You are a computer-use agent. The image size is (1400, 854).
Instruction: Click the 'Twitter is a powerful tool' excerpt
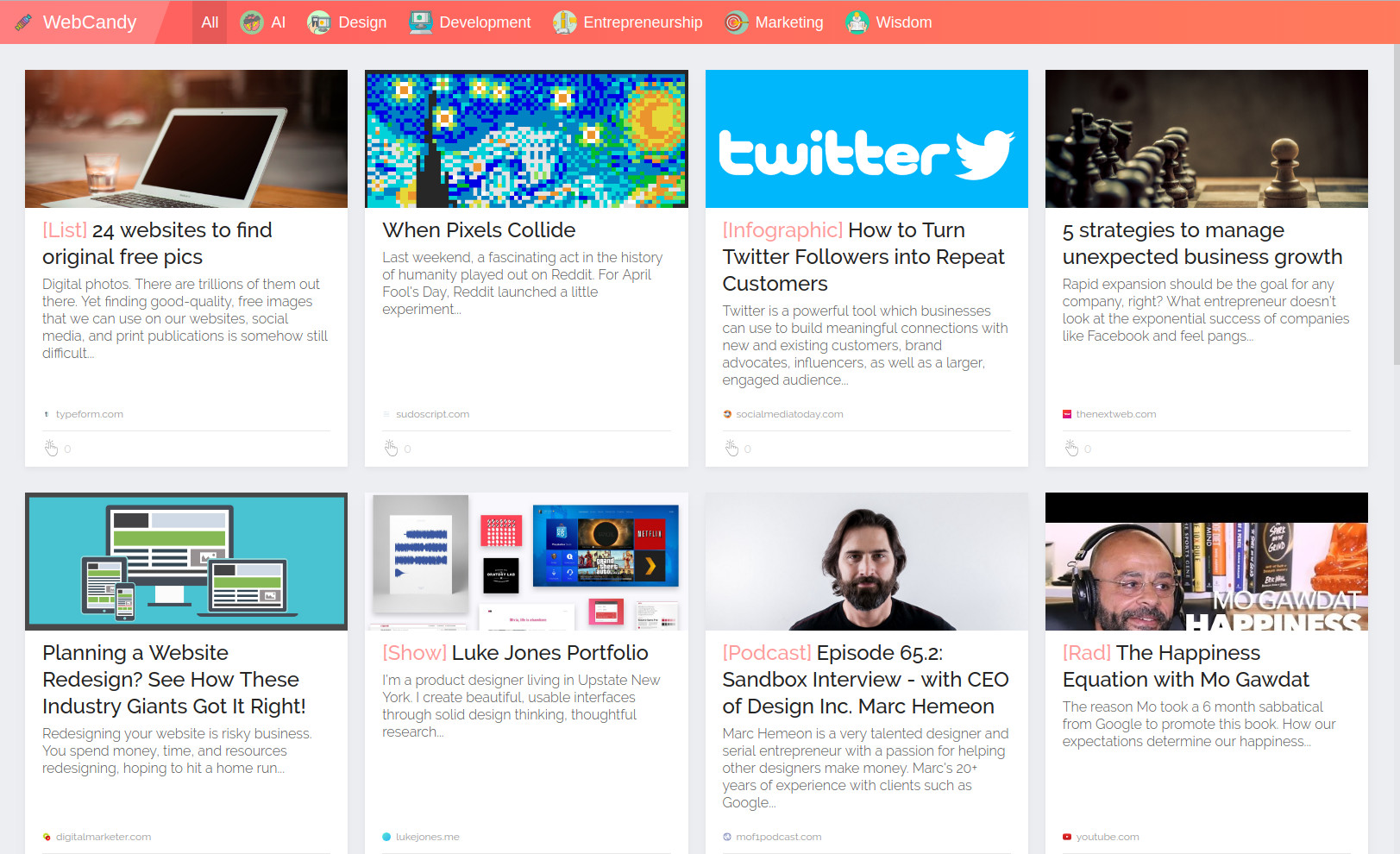coord(865,345)
